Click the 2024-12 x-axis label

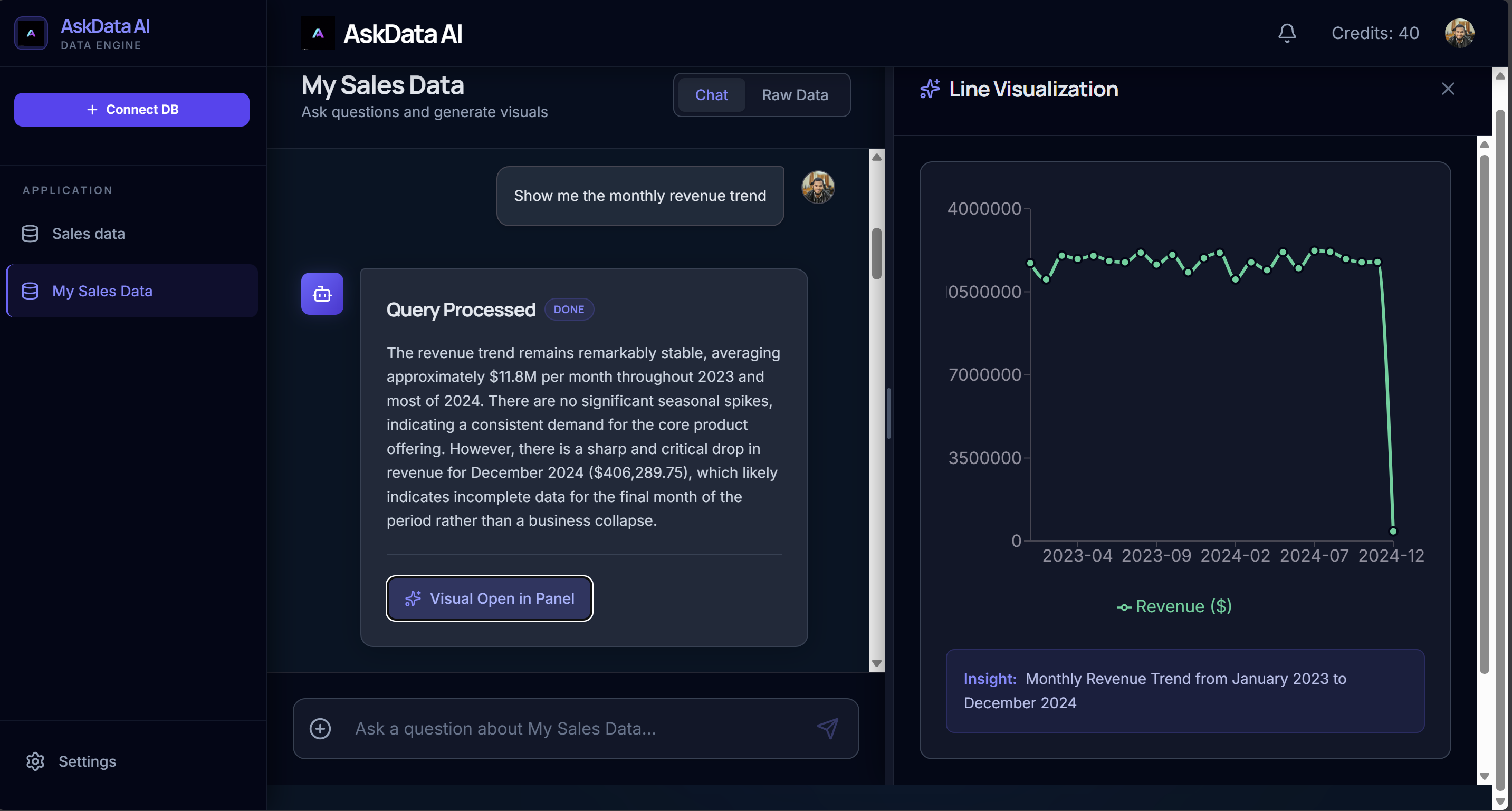pyautogui.click(x=1391, y=555)
